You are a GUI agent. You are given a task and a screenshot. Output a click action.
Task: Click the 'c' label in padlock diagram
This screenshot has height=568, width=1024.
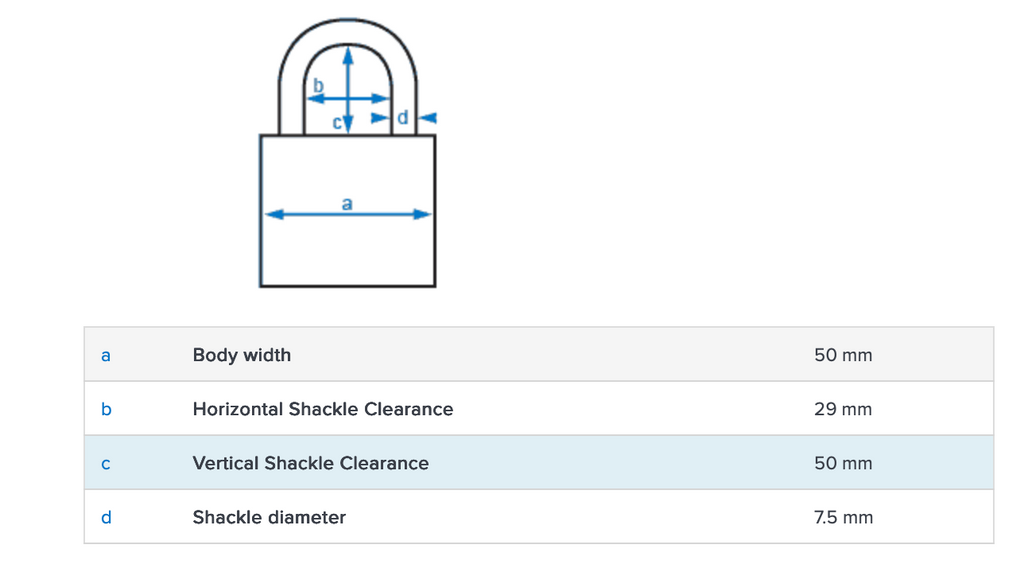pos(338,124)
